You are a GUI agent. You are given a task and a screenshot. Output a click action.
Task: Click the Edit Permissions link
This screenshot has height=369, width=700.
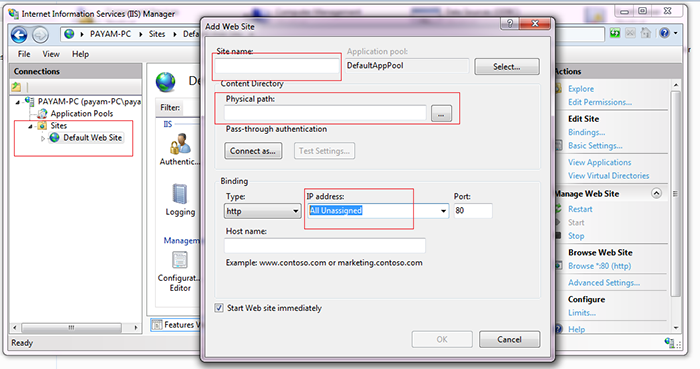(x=600, y=102)
